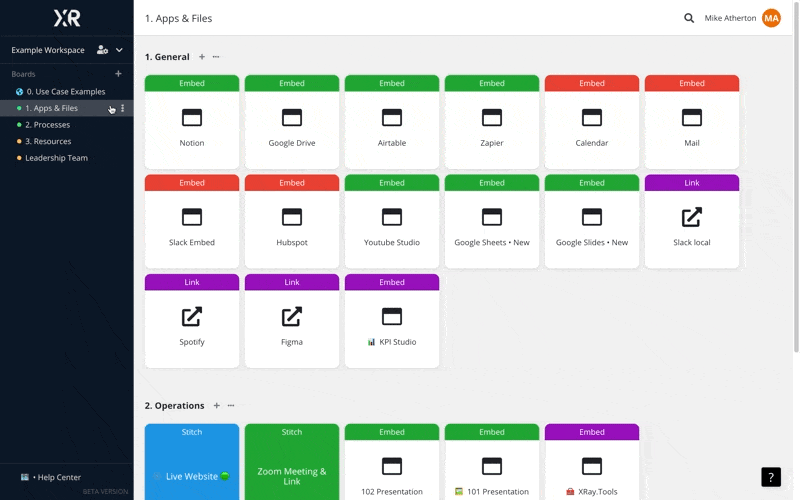Viewport: 800px width, 500px height.
Task: Open the Leadership Team board
Action: click(x=66, y=158)
